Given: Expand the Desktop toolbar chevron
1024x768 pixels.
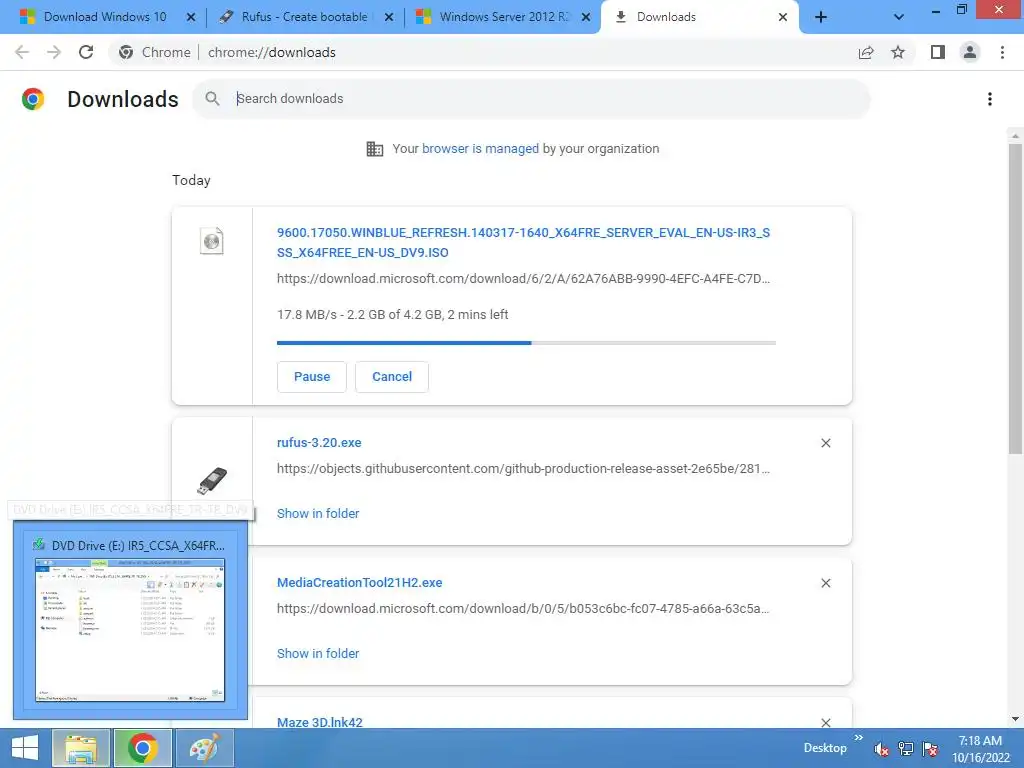Looking at the screenshot, I should click(x=859, y=738).
